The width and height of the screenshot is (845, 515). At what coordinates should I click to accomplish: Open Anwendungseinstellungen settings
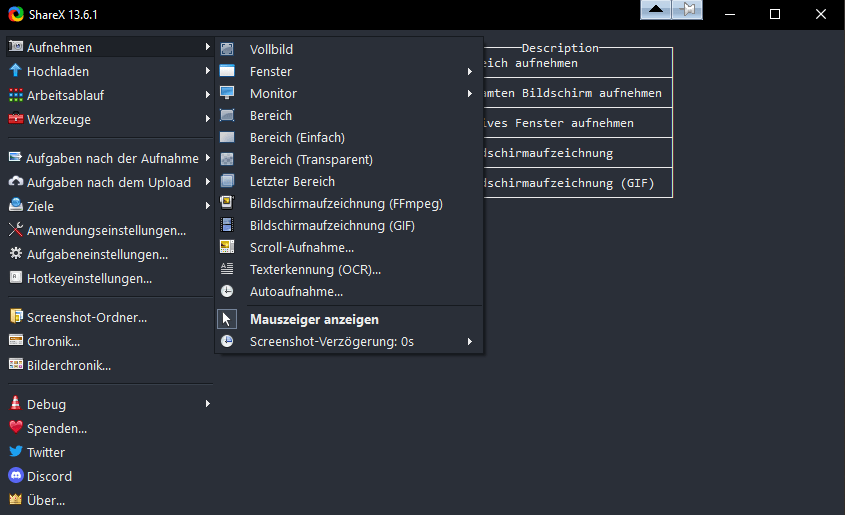click(x=106, y=231)
